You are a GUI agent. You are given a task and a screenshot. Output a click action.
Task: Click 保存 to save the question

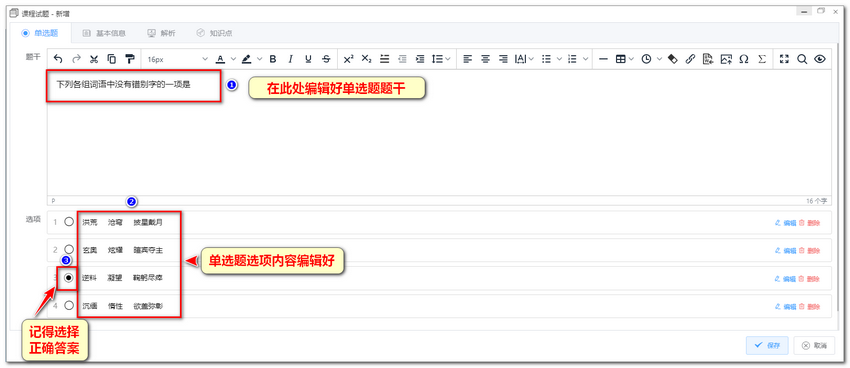(x=767, y=345)
